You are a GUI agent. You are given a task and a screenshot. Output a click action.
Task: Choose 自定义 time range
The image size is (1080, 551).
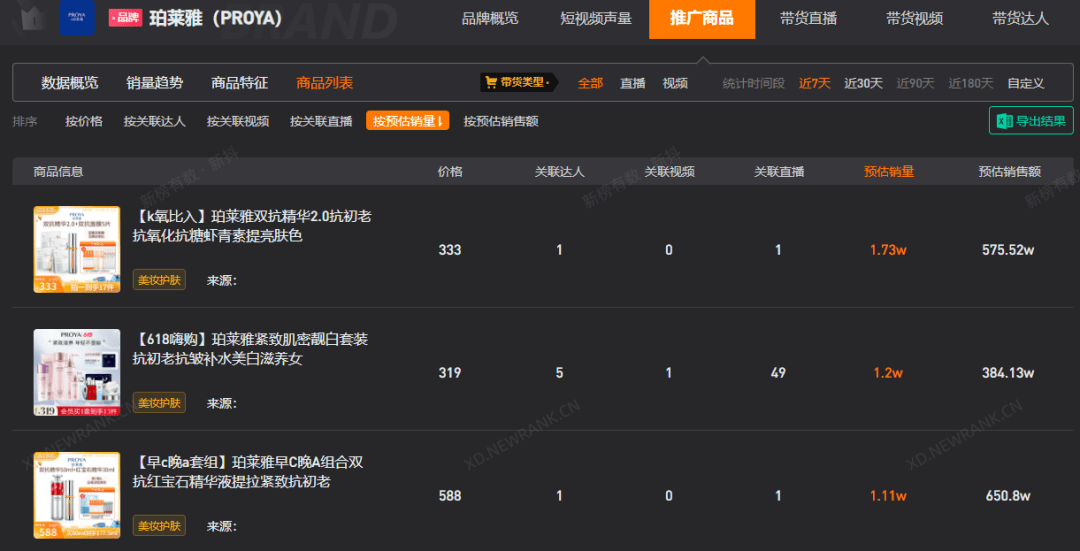(x=1026, y=83)
